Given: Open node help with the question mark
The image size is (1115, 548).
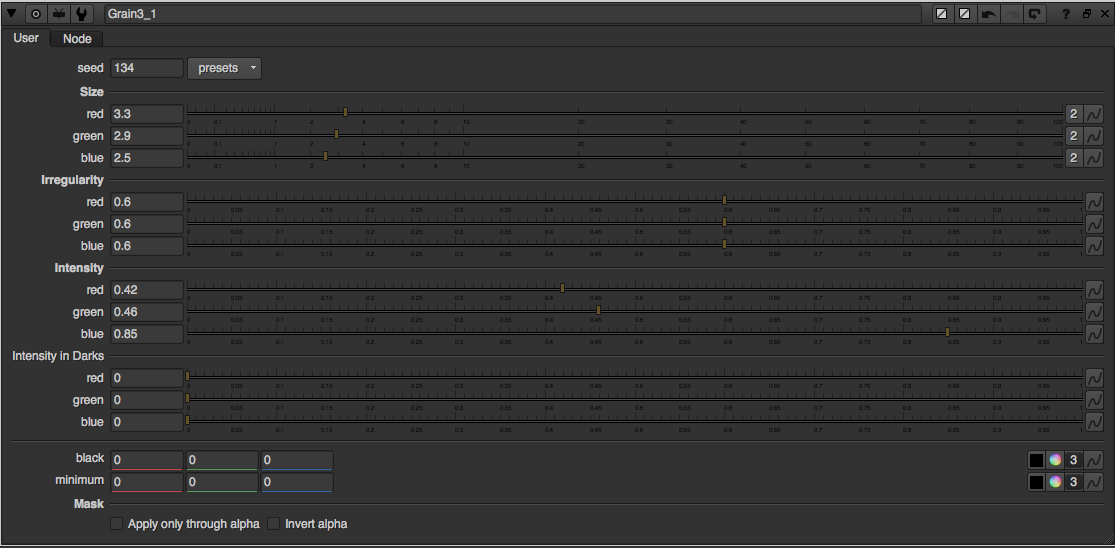Looking at the screenshot, I should pyautogui.click(x=1066, y=14).
